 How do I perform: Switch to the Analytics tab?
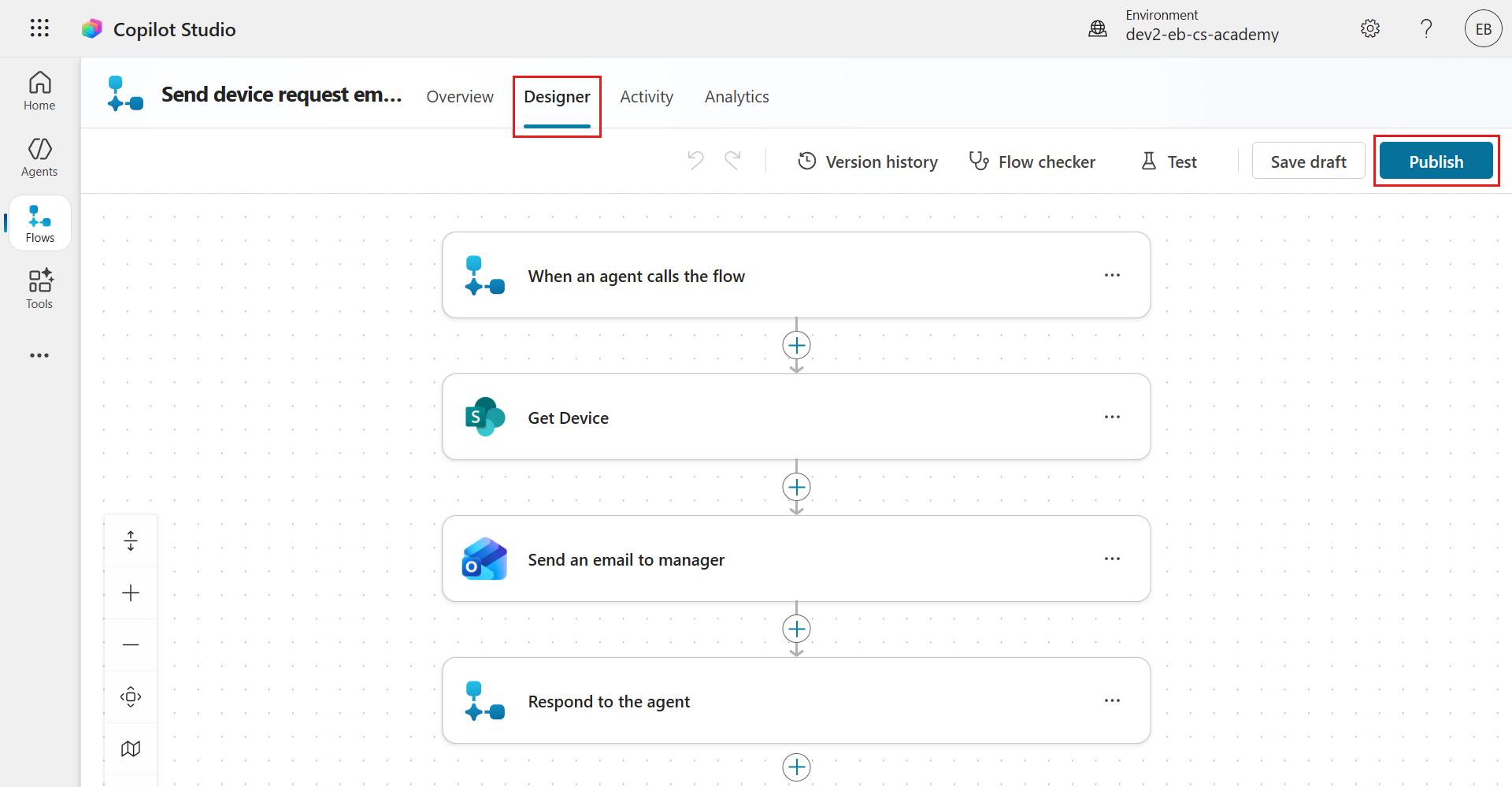[736, 97]
